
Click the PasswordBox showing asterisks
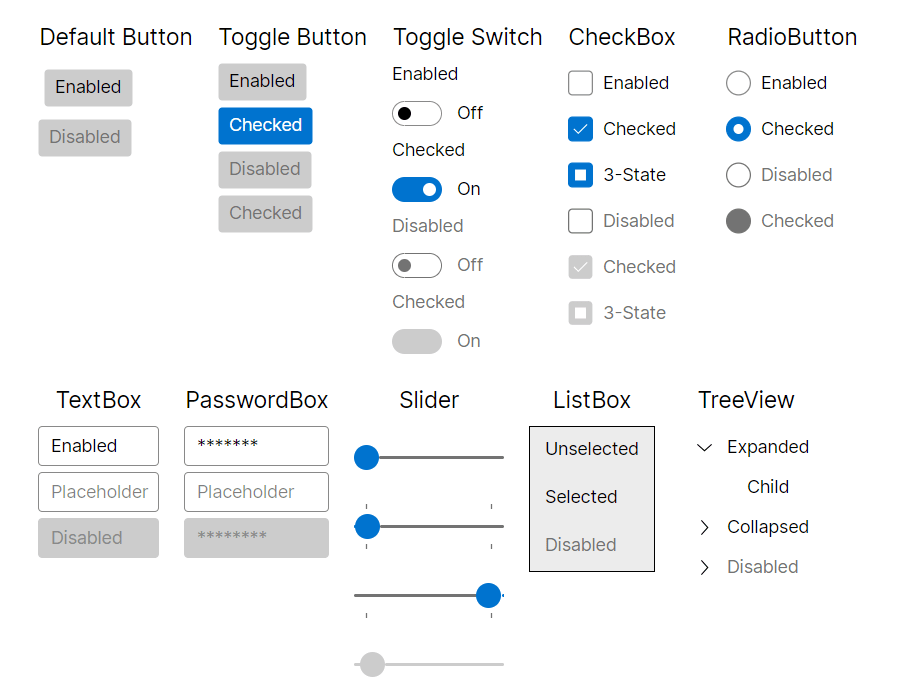click(x=256, y=446)
